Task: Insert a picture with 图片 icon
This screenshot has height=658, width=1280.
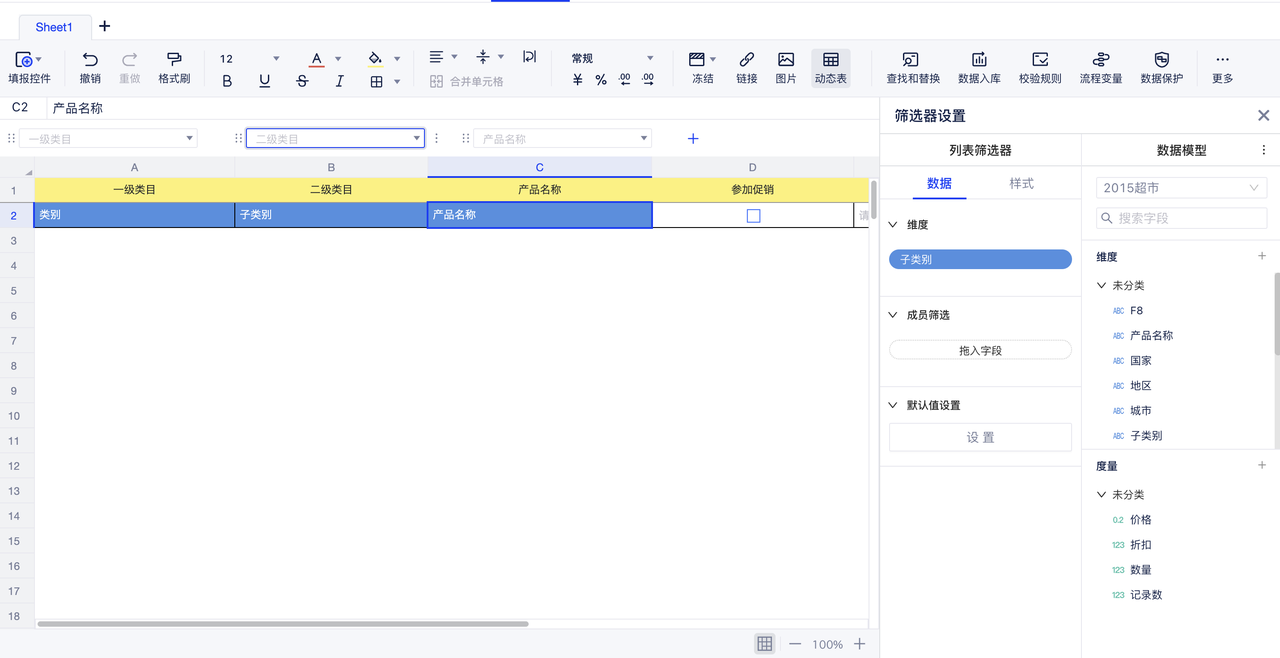Action: [x=786, y=60]
